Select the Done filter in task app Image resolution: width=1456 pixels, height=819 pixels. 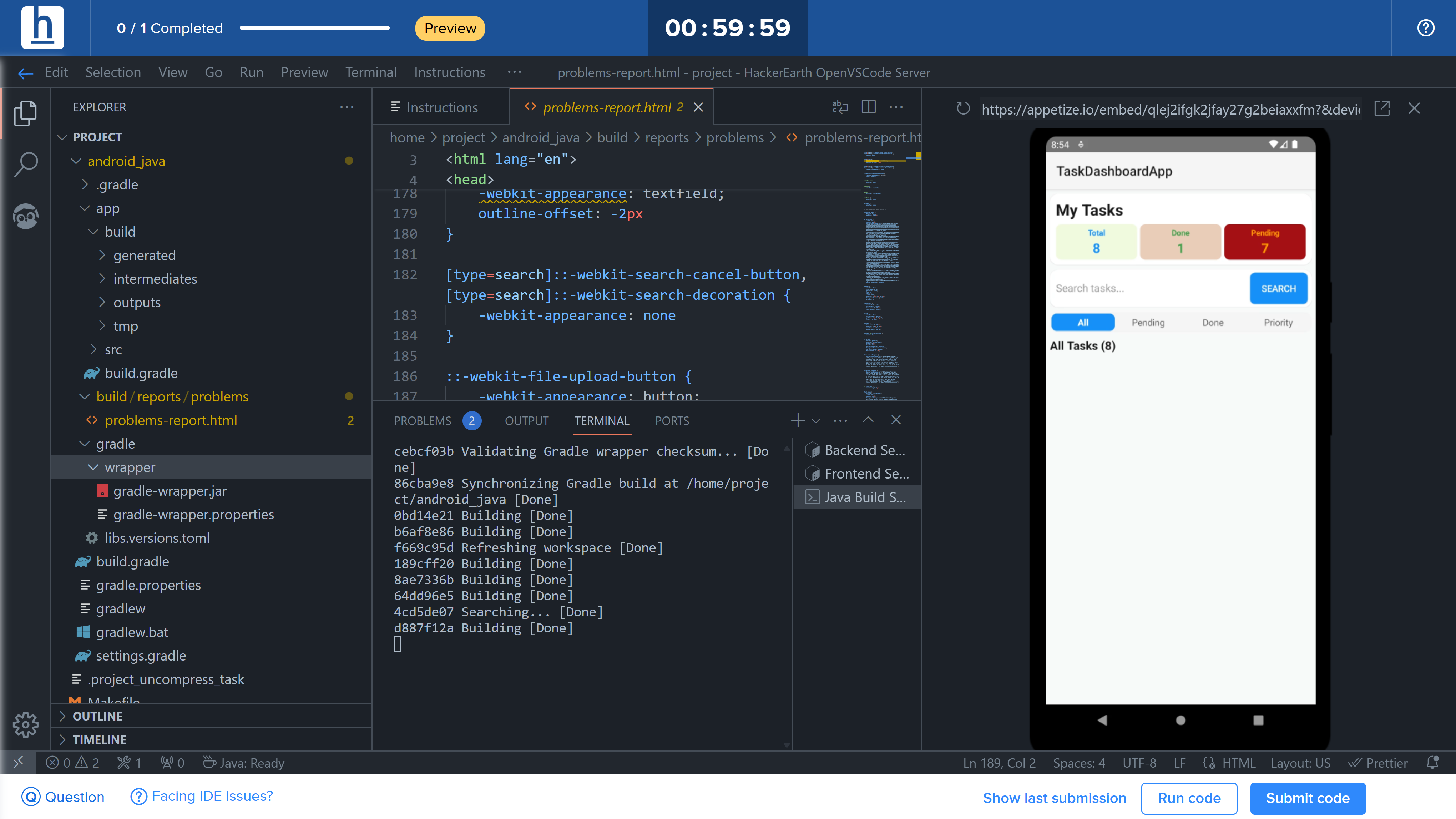1212,323
